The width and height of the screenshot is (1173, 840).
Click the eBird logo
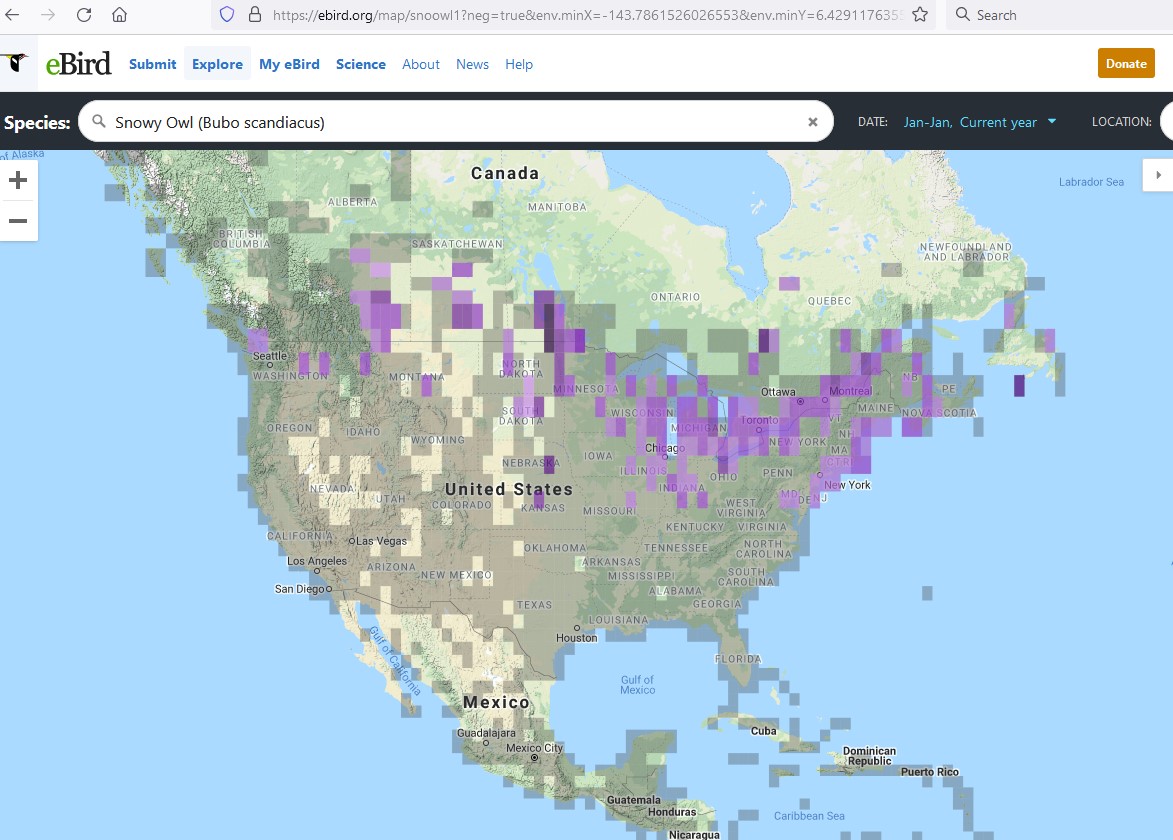[x=58, y=64]
